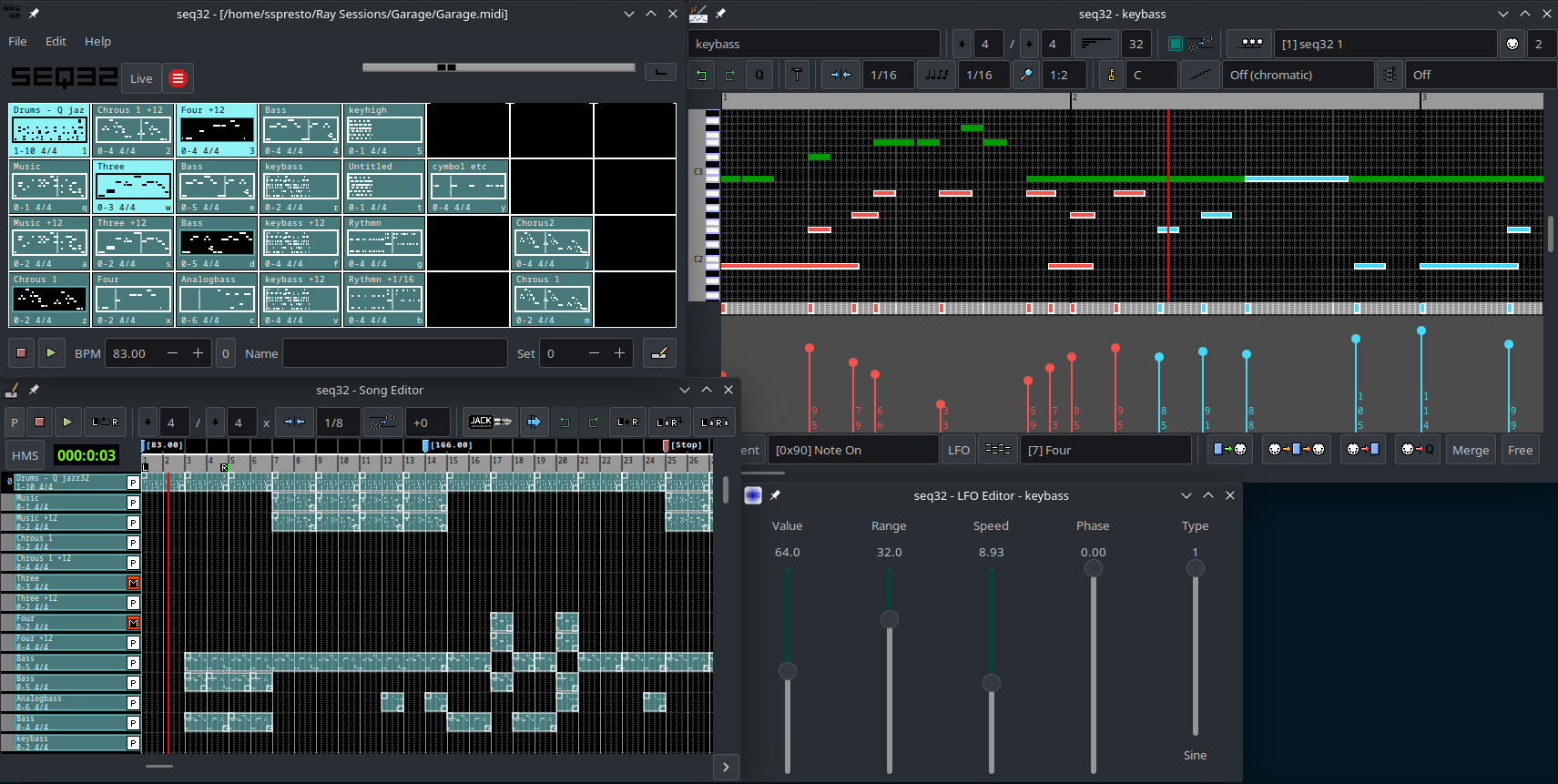Screen dimensions: 1558x784
Task: Click the Merge button
Action: coord(1470,450)
